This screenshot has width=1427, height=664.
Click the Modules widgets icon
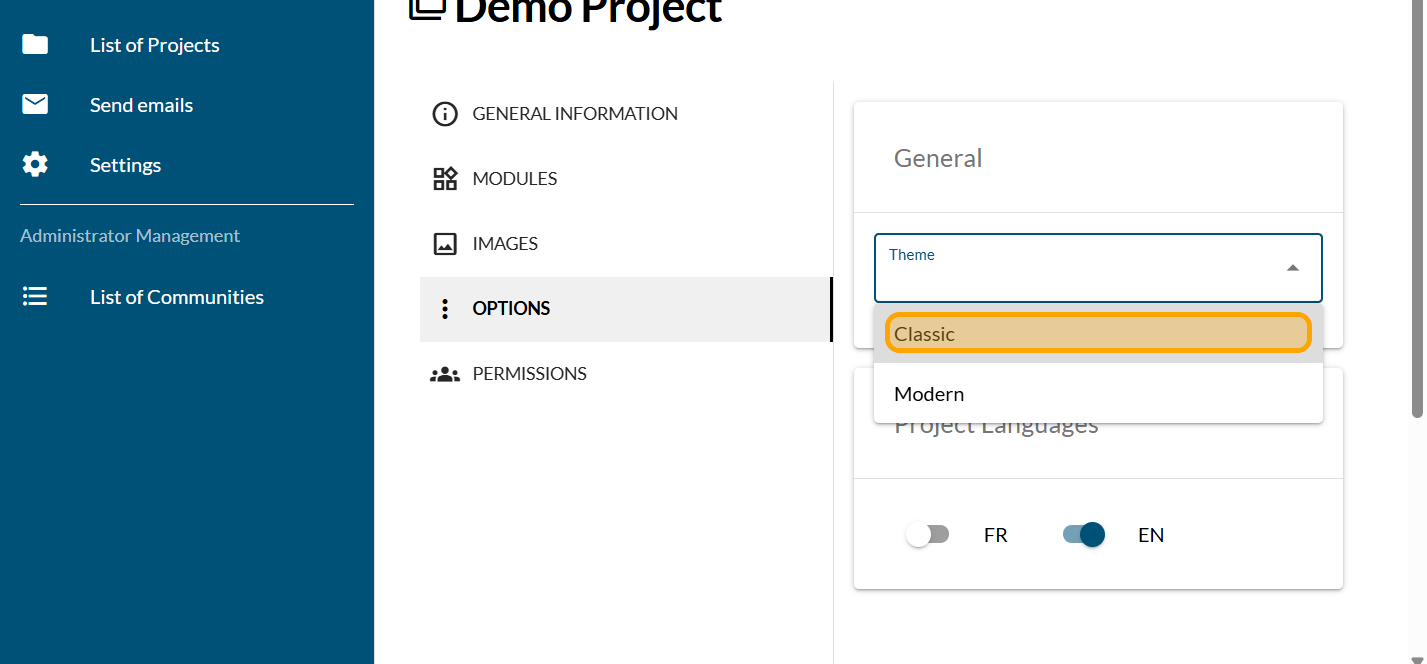pos(445,179)
